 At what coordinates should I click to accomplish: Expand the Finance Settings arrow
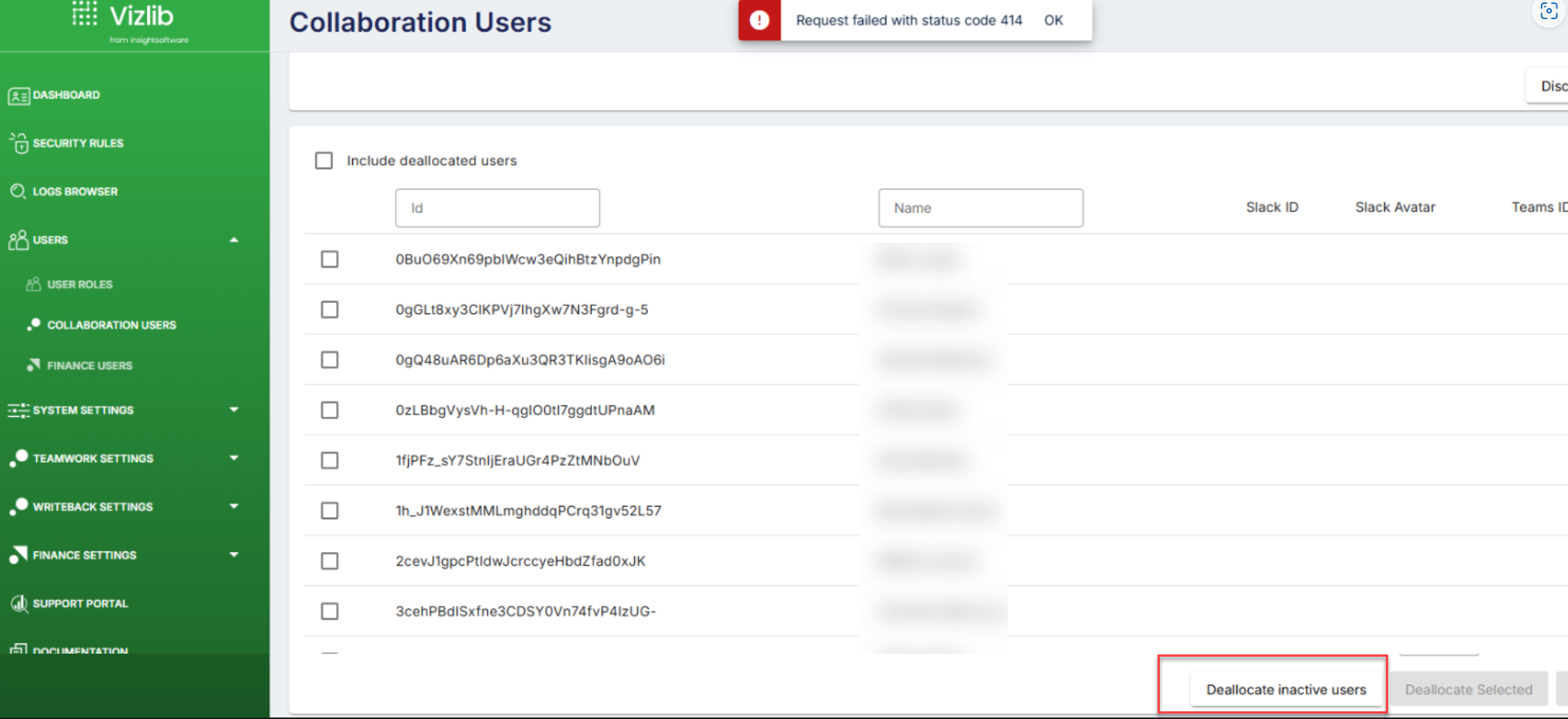(234, 554)
